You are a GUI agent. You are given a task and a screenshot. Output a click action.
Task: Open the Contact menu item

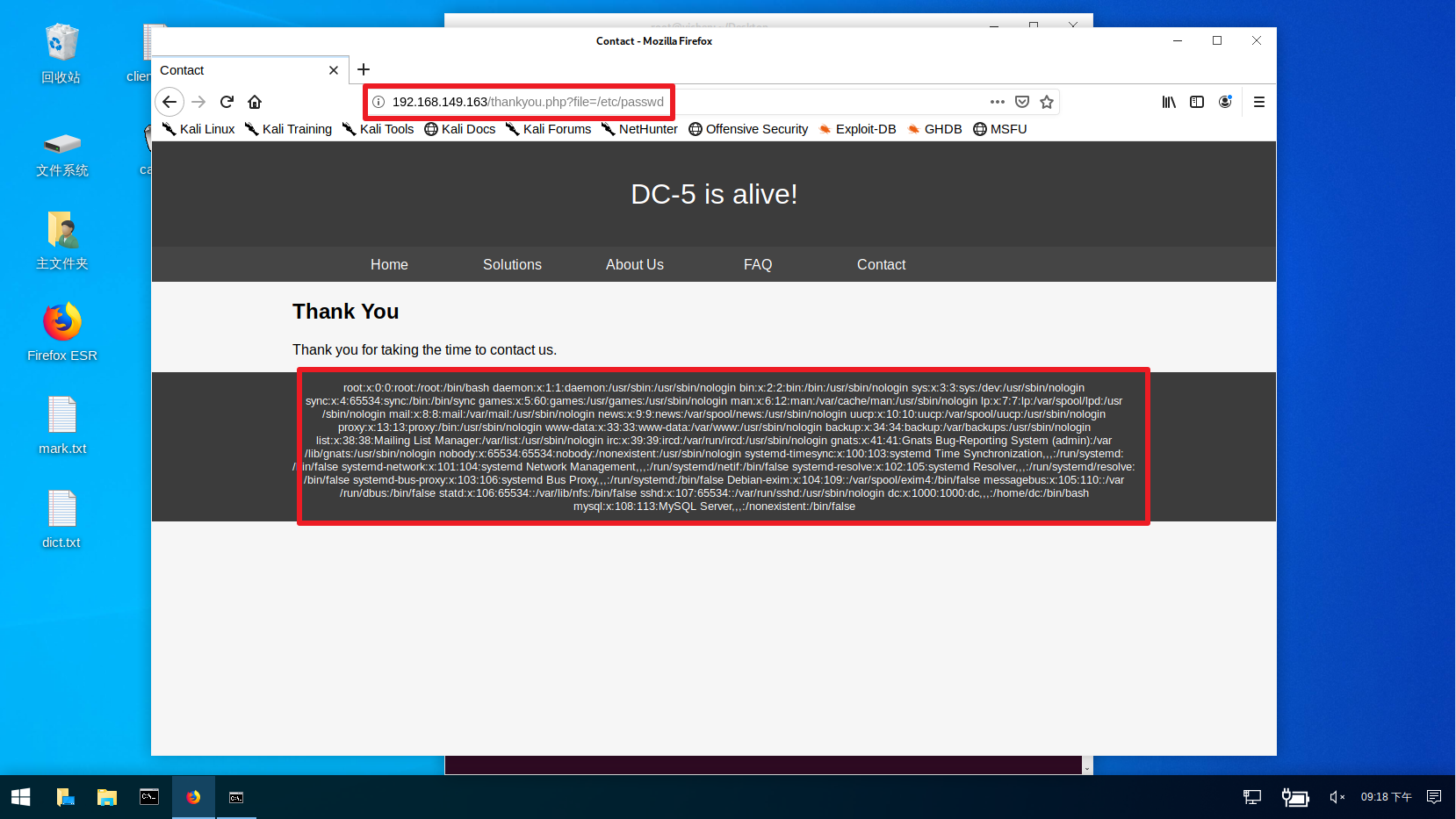[x=881, y=264]
